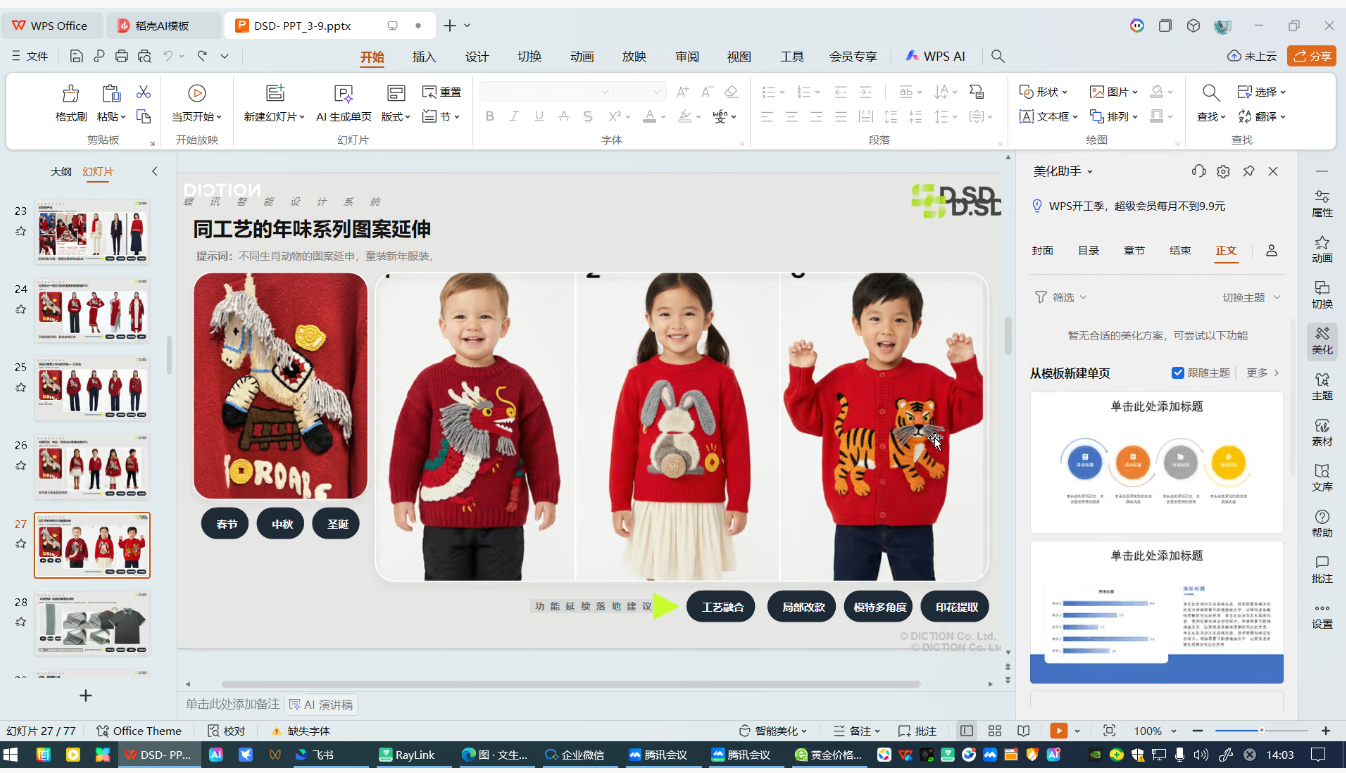The height and width of the screenshot is (773, 1346).
Task: Toggle normal view button in status bar
Action: pos(966,731)
